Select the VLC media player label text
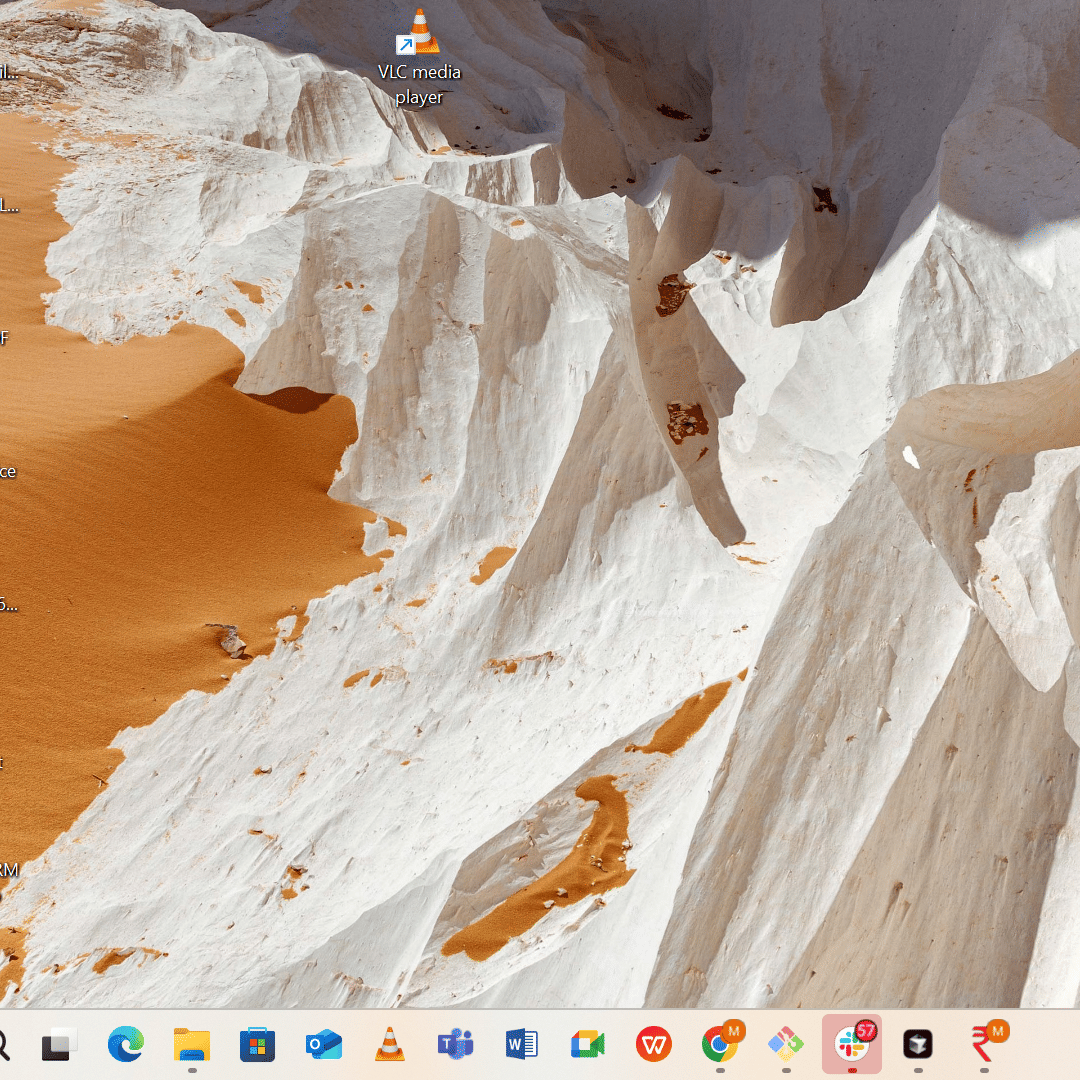Viewport: 1080px width, 1080px height. pos(419,84)
